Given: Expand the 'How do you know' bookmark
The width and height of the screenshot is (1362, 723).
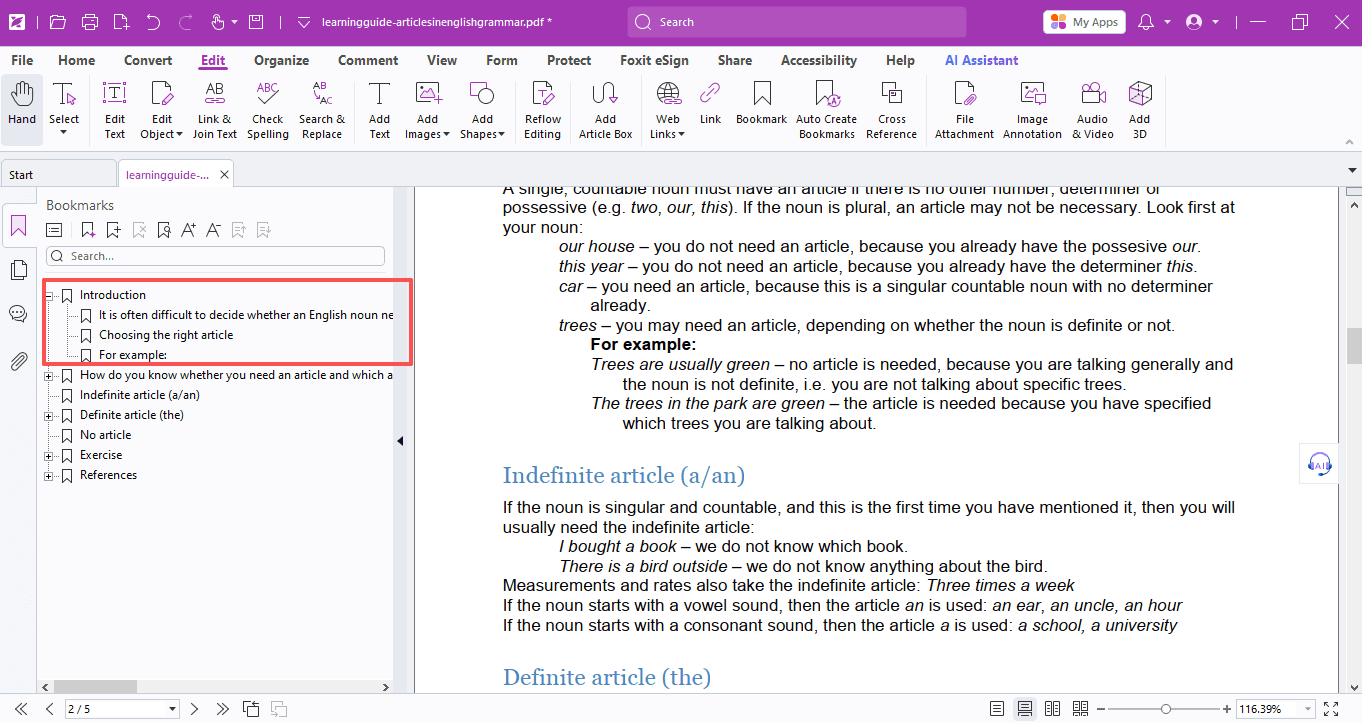Looking at the screenshot, I should (x=49, y=375).
